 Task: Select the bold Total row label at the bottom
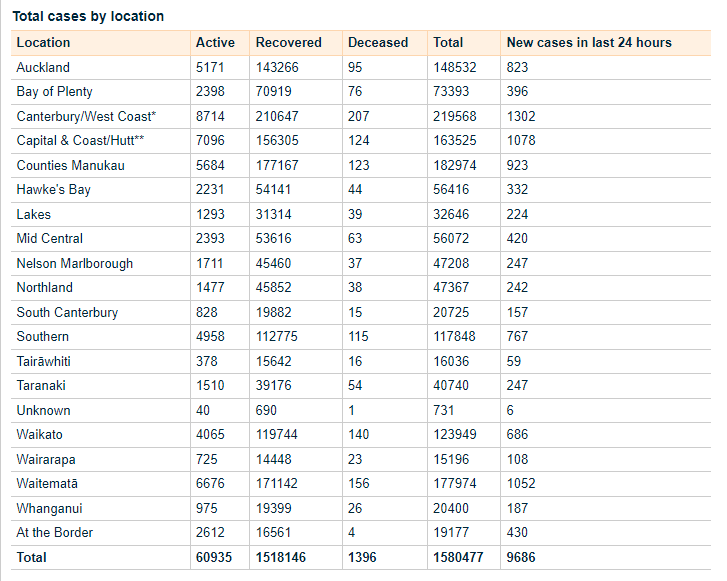click(32, 557)
